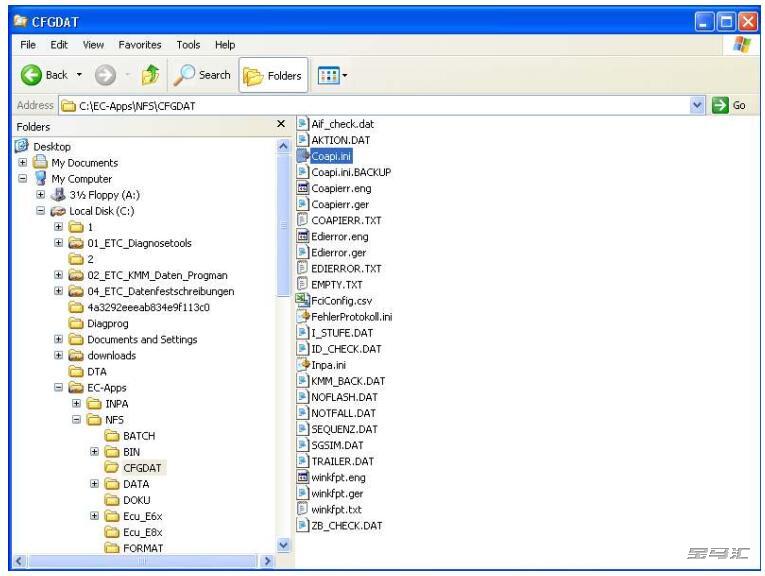The width and height of the screenshot is (765, 576).
Task: Select the winkfpt.eng file icon
Action: (x=303, y=477)
